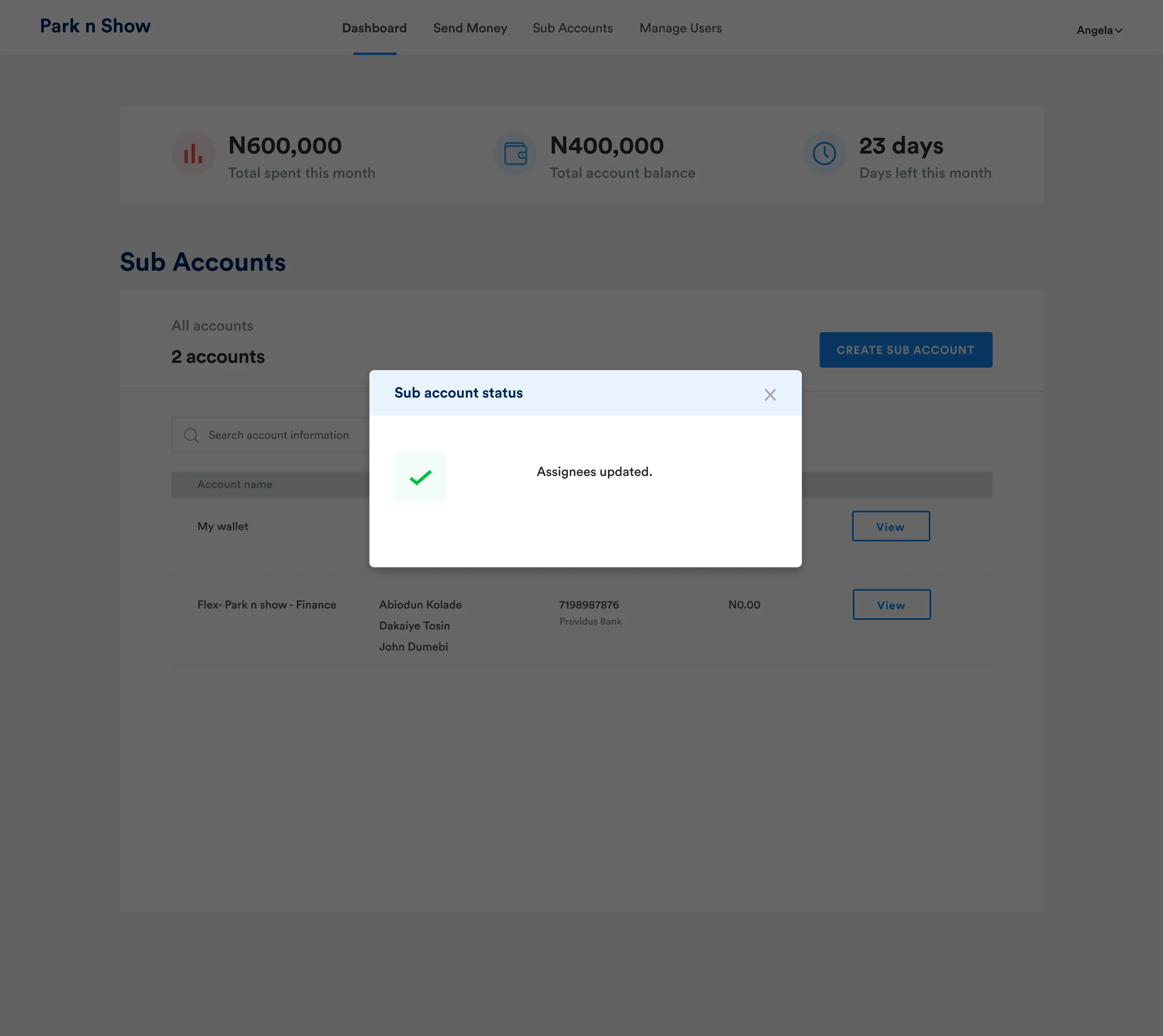Click the Sub account status title
Screen dimensions: 1164x1036
pos(458,393)
